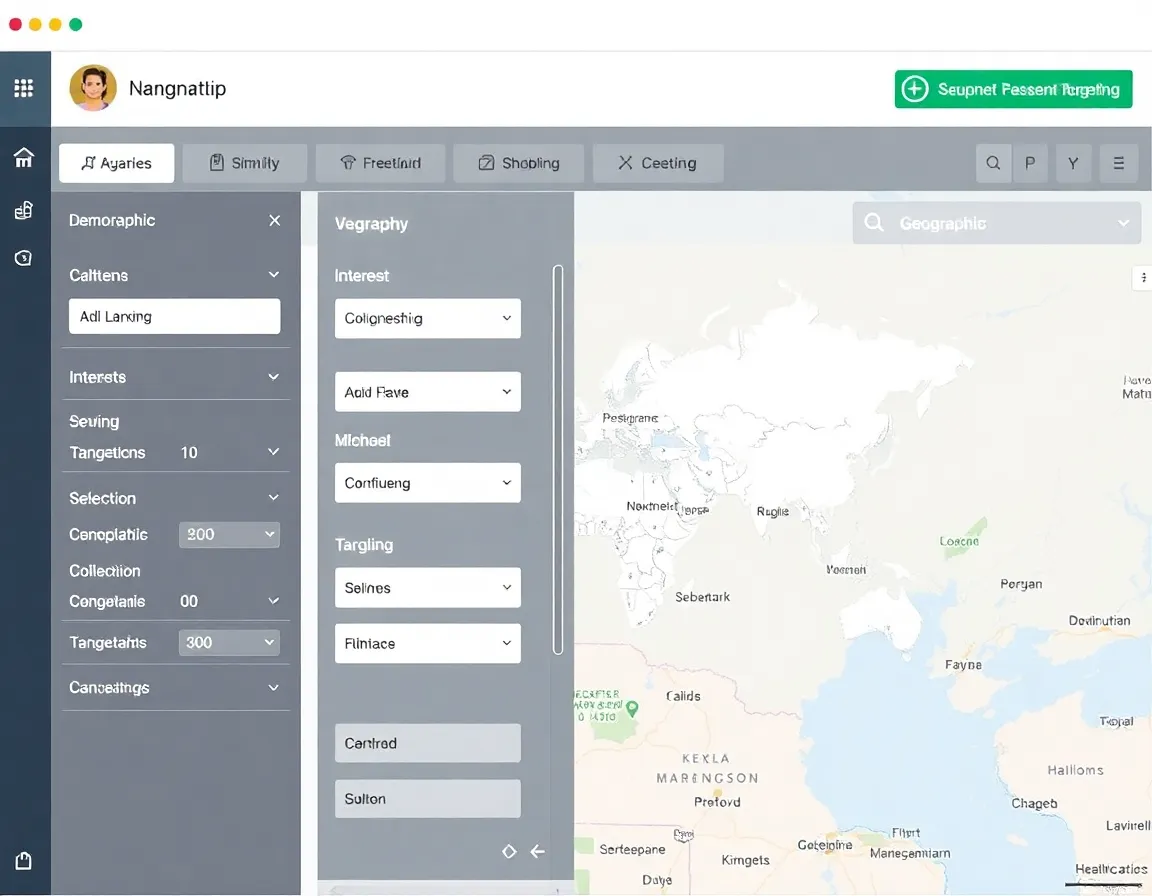Click the Cantred button
This screenshot has width=1152, height=896.
tap(427, 743)
